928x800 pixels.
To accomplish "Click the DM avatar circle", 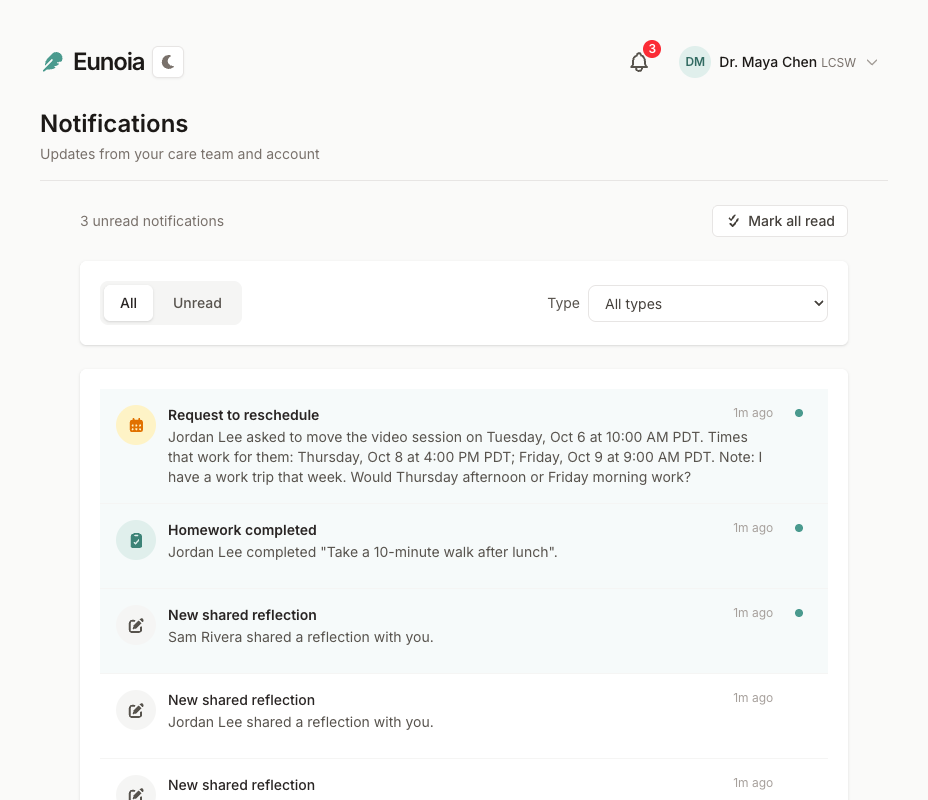I will coord(695,62).
